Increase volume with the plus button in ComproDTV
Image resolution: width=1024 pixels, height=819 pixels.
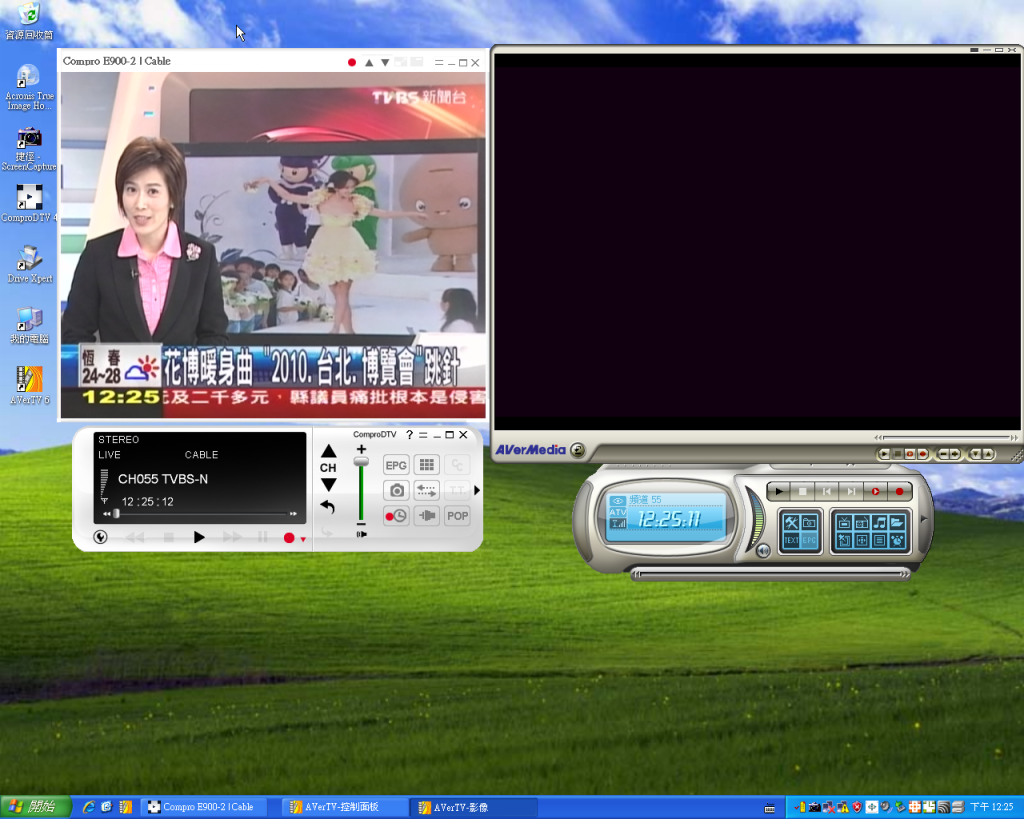pyautogui.click(x=361, y=449)
